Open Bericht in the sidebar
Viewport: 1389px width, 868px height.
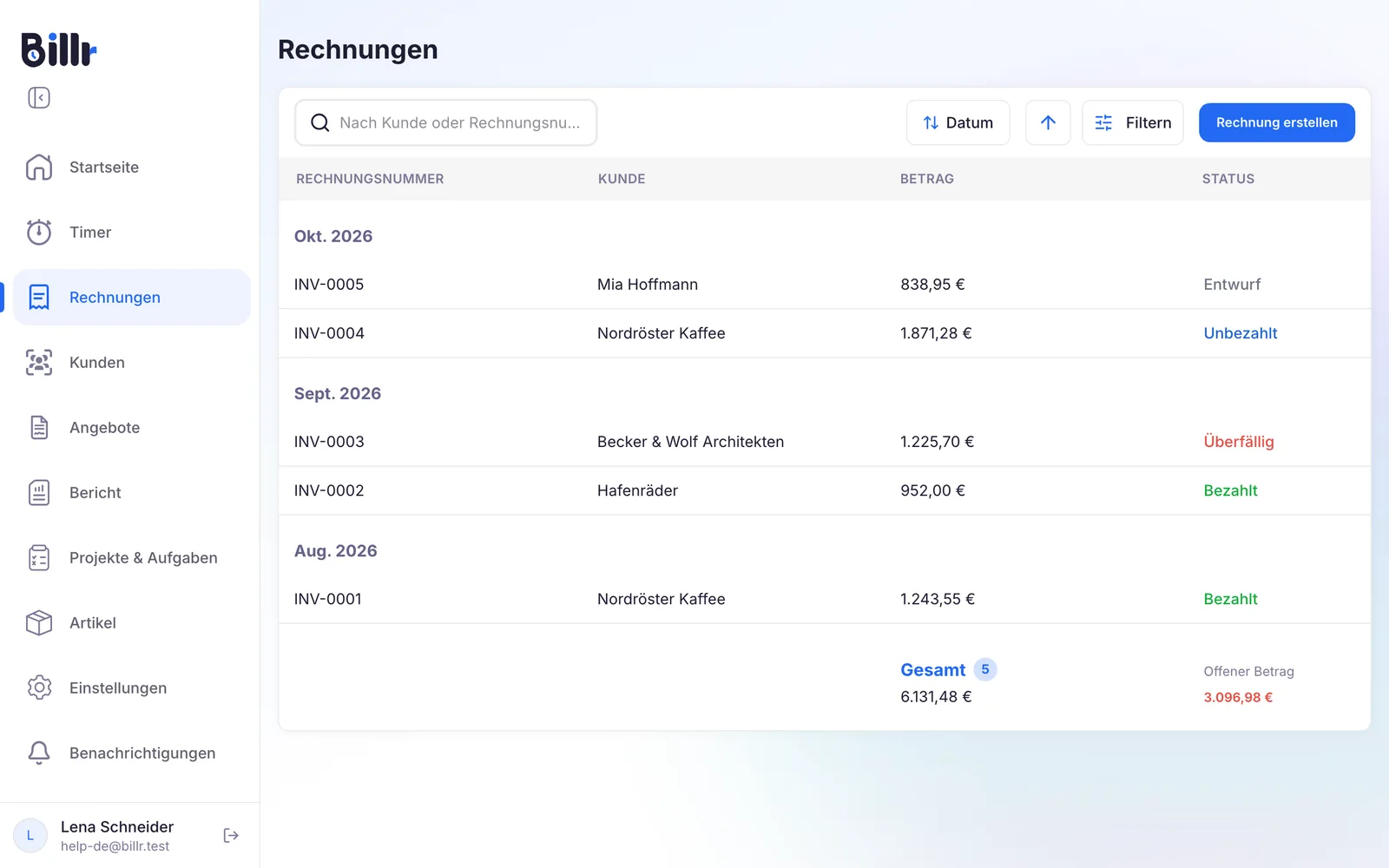point(132,492)
